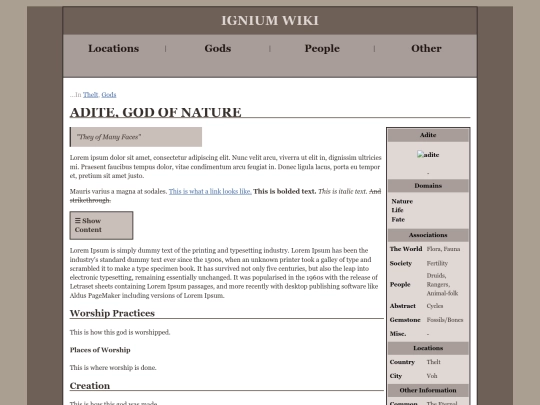Click the 'Fossils/Bones' value

tap(445, 320)
